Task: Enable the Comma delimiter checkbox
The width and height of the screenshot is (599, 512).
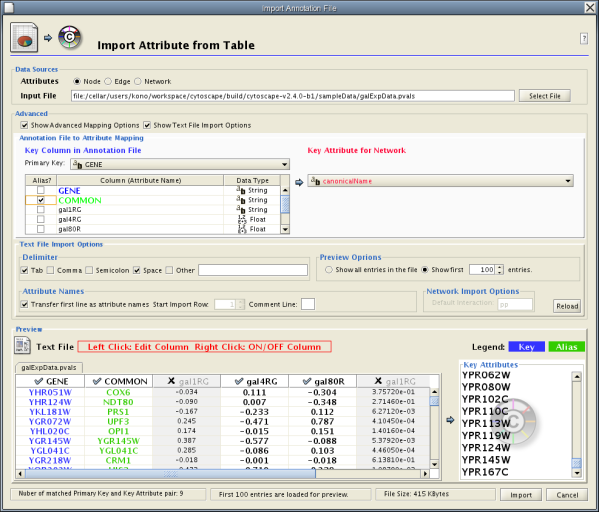Action: coord(50,270)
